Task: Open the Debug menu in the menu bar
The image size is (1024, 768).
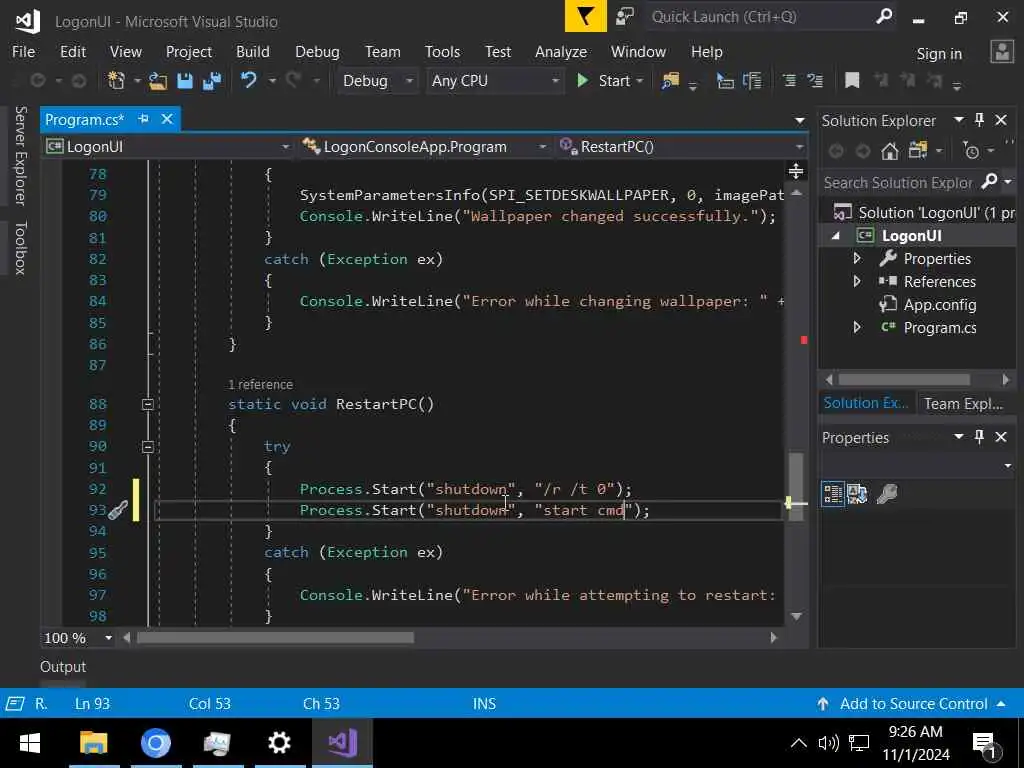Action: (x=317, y=52)
